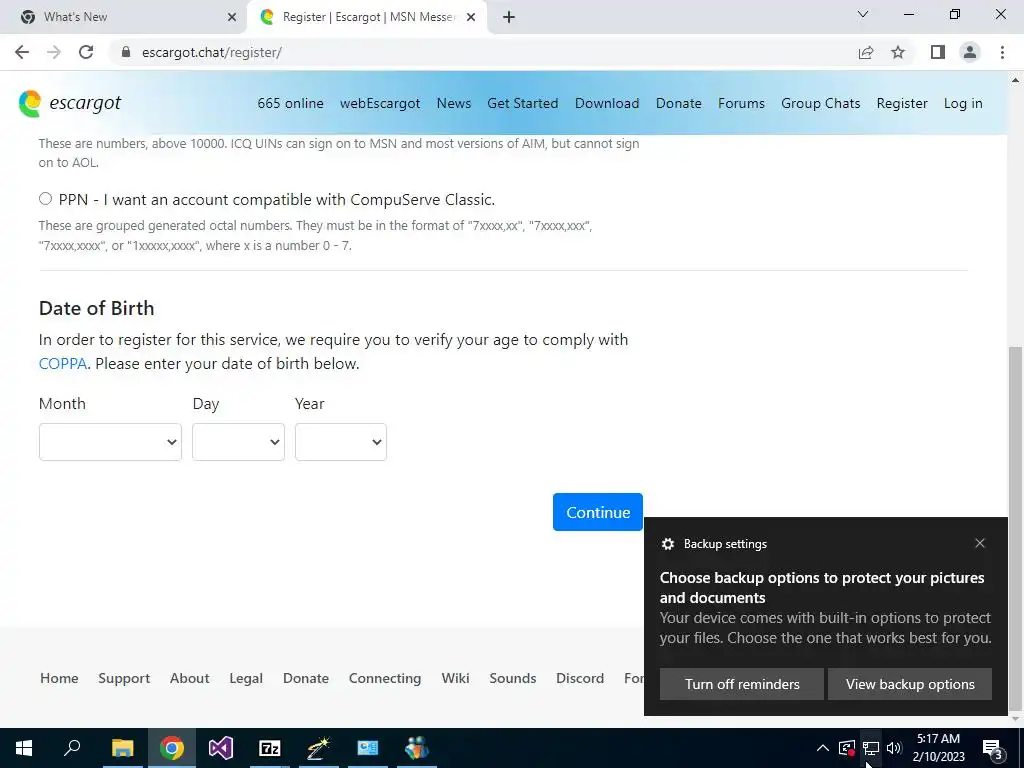Click the 665 online counter
The width and height of the screenshot is (1024, 768).
coord(290,103)
